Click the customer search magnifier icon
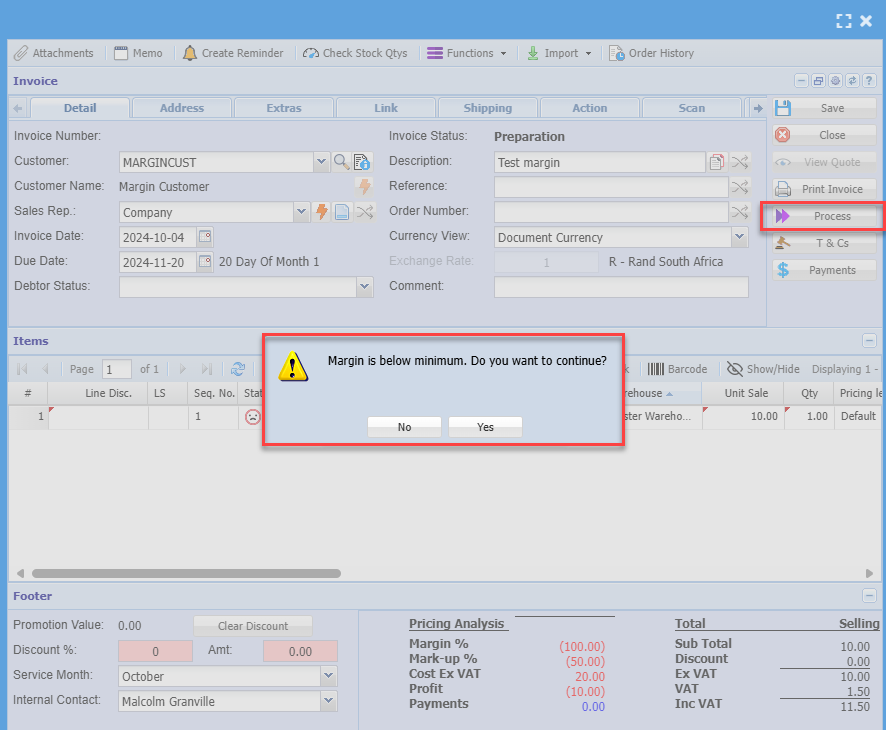This screenshot has height=730, width=886. [341, 161]
